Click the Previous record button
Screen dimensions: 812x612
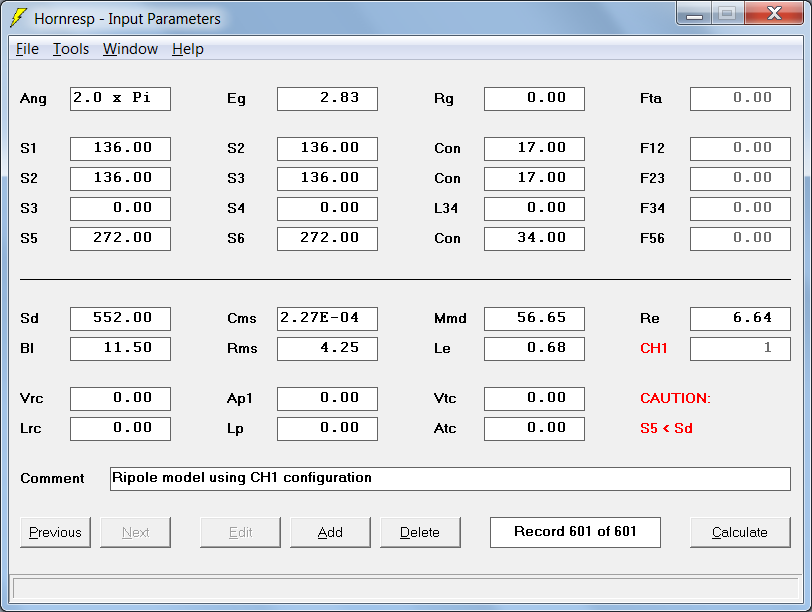(x=55, y=532)
